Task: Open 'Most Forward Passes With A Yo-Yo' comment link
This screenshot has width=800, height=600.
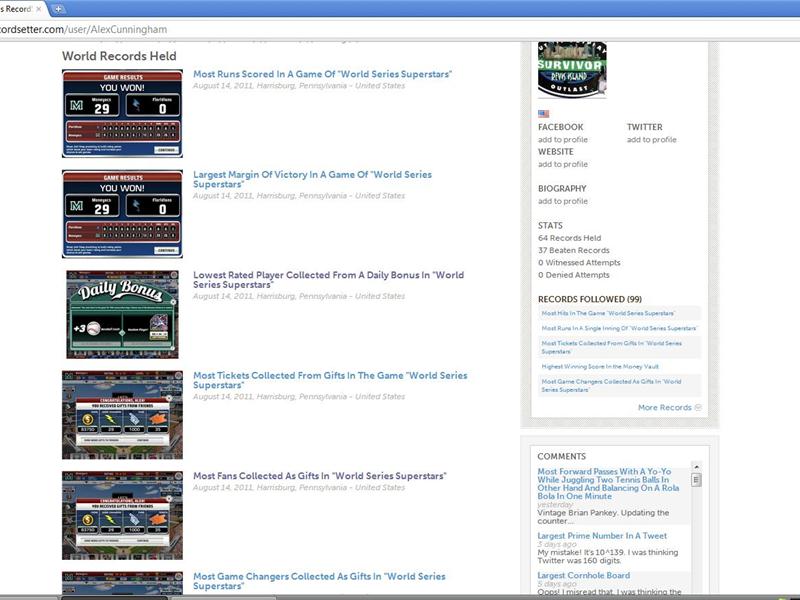Action: [608, 484]
